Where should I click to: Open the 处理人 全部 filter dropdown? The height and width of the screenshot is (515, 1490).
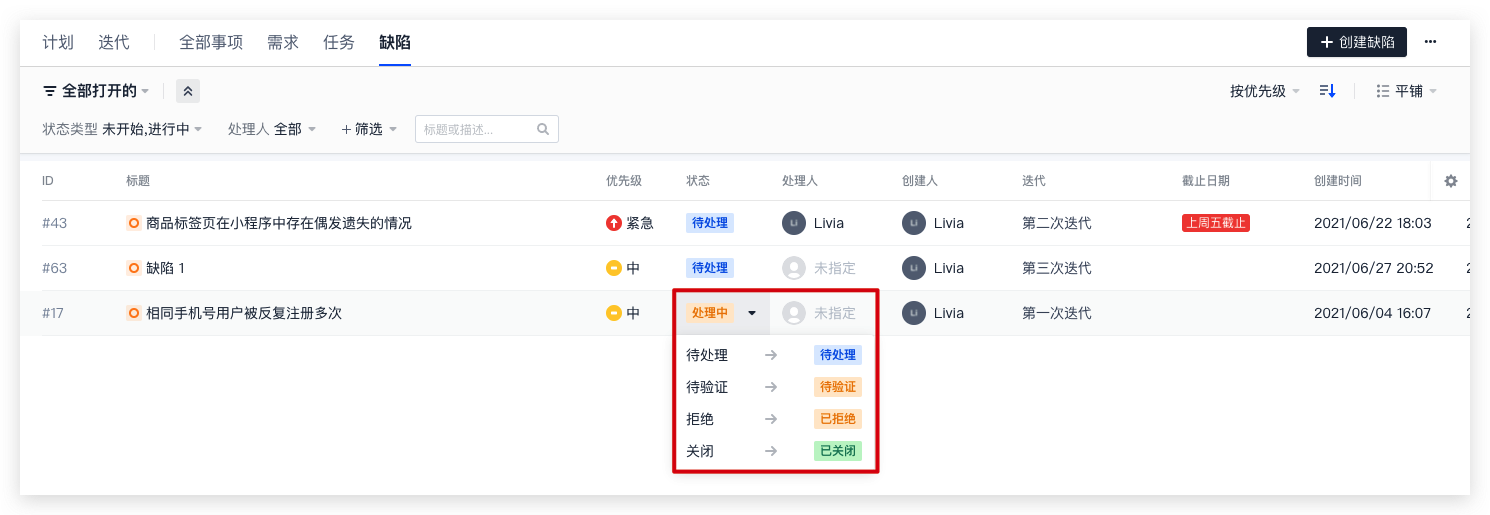pos(272,129)
